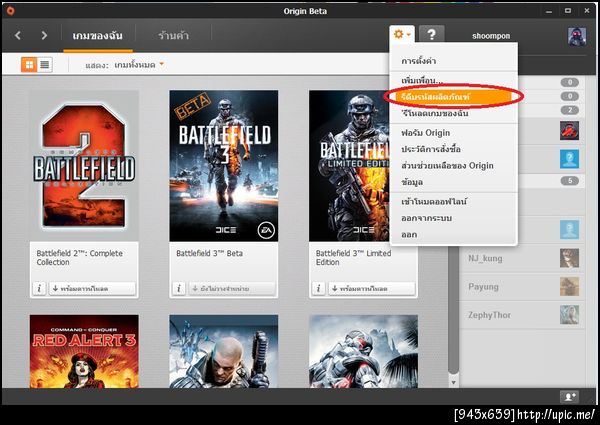600x425 pixels.
Task: Open the เกมของฉัน tab
Action: coord(98,36)
